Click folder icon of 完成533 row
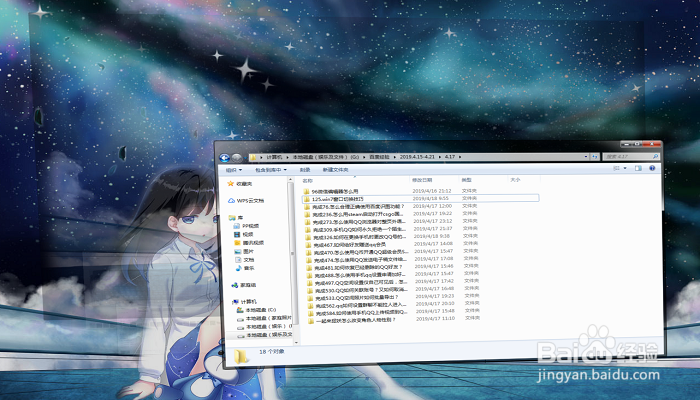 coord(311,299)
